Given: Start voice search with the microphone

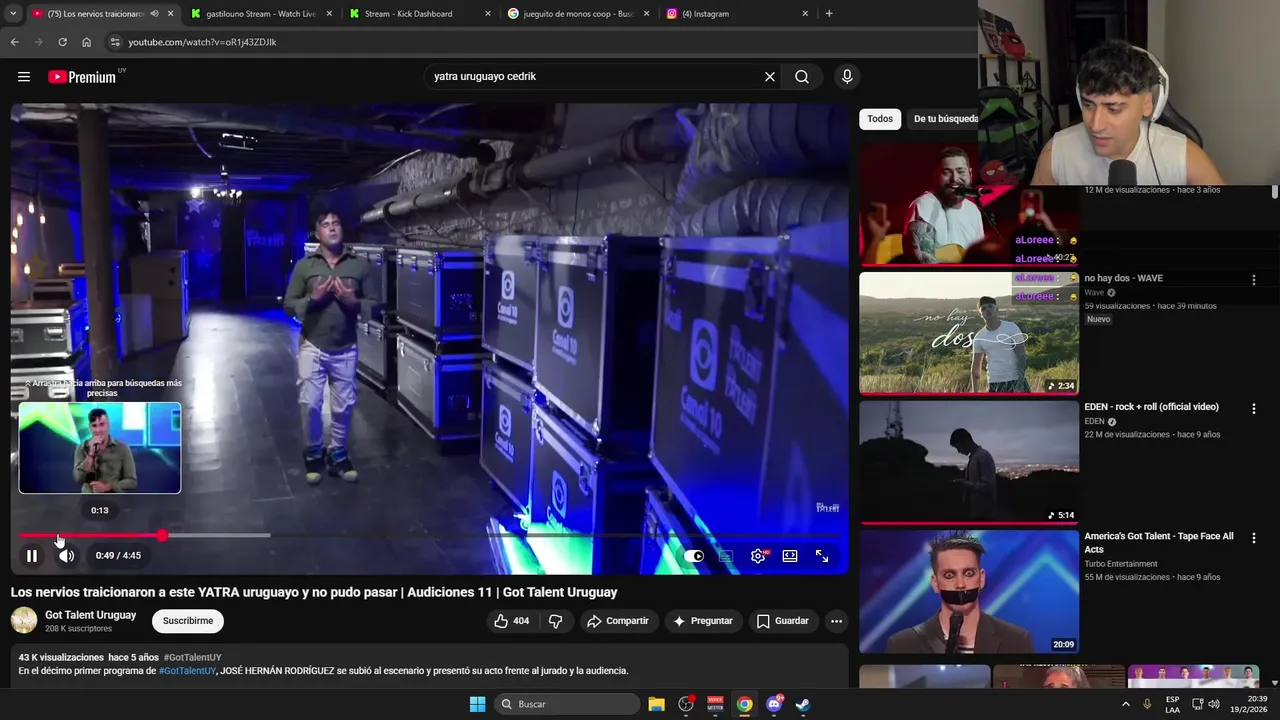Looking at the screenshot, I should point(847,77).
